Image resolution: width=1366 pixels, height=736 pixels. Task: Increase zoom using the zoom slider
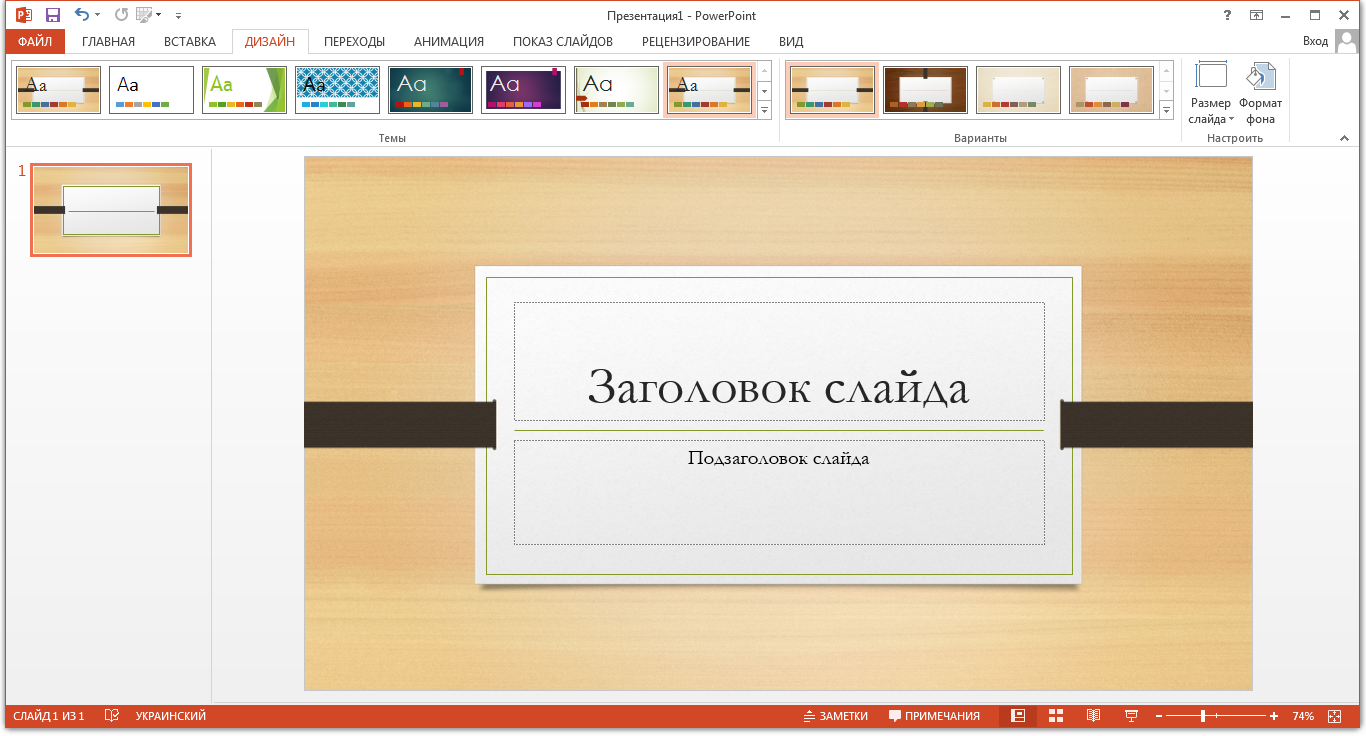pyautogui.click(x=1274, y=715)
